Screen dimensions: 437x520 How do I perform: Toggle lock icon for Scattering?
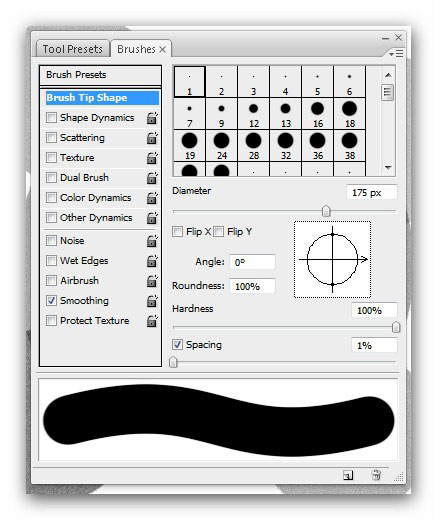pyautogui.click(x=152, y=138)
